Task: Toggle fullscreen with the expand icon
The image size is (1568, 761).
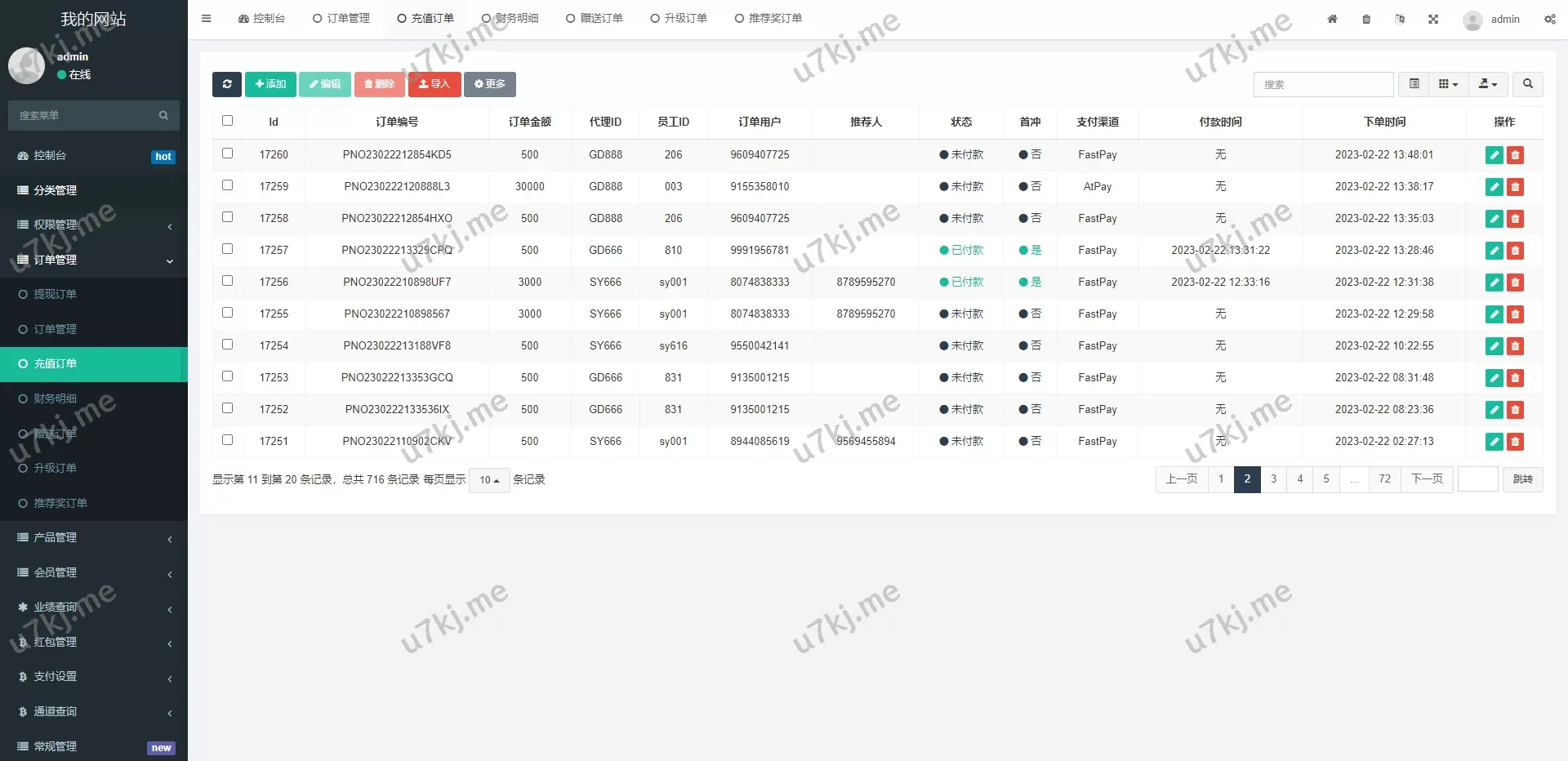Action: tap(1433, 19)
